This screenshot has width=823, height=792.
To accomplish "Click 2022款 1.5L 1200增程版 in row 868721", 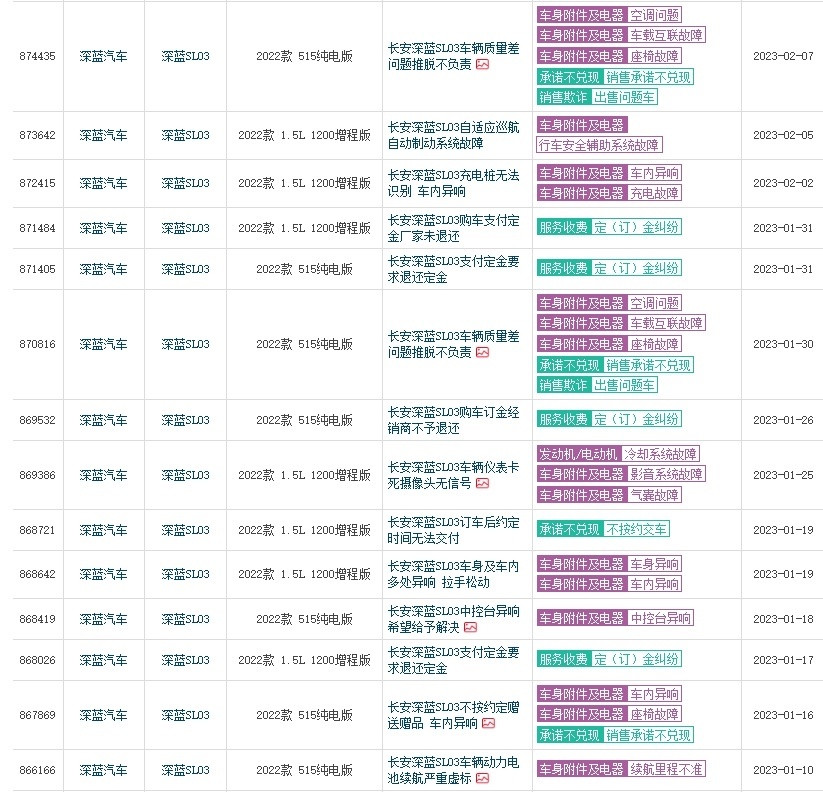I will (x=304, y=531).
